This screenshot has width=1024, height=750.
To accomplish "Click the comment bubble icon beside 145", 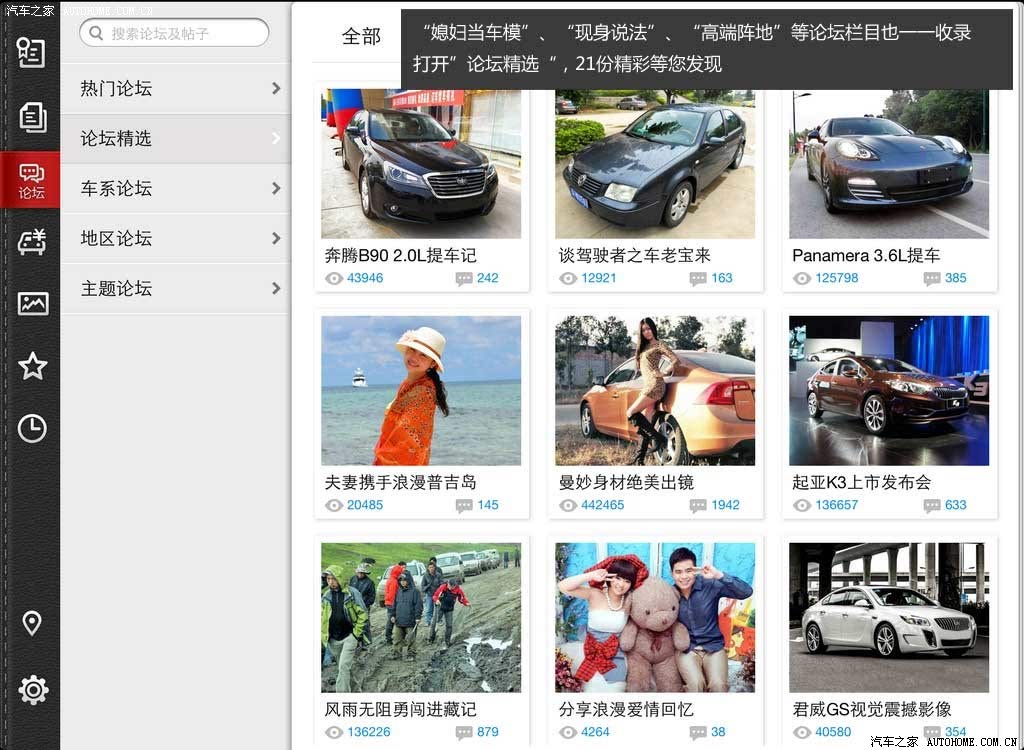I will 464,506.
